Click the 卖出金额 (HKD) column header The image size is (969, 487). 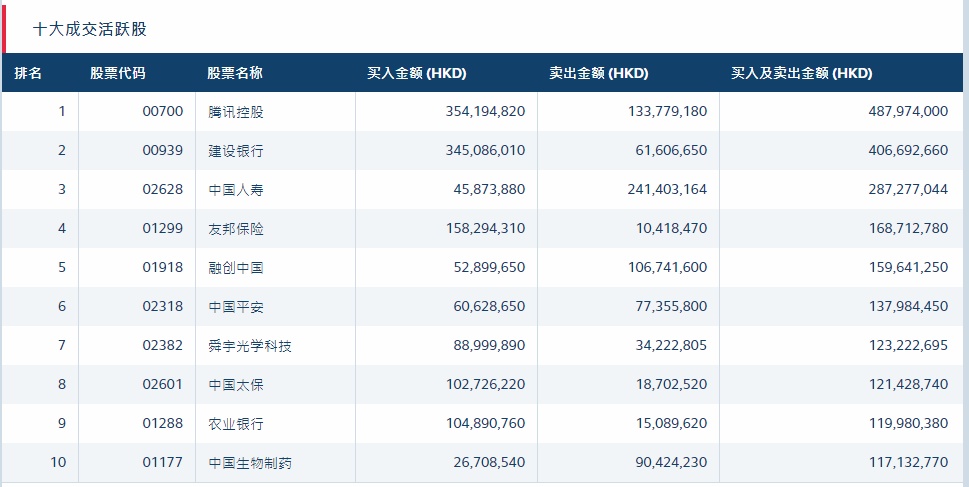599,73
